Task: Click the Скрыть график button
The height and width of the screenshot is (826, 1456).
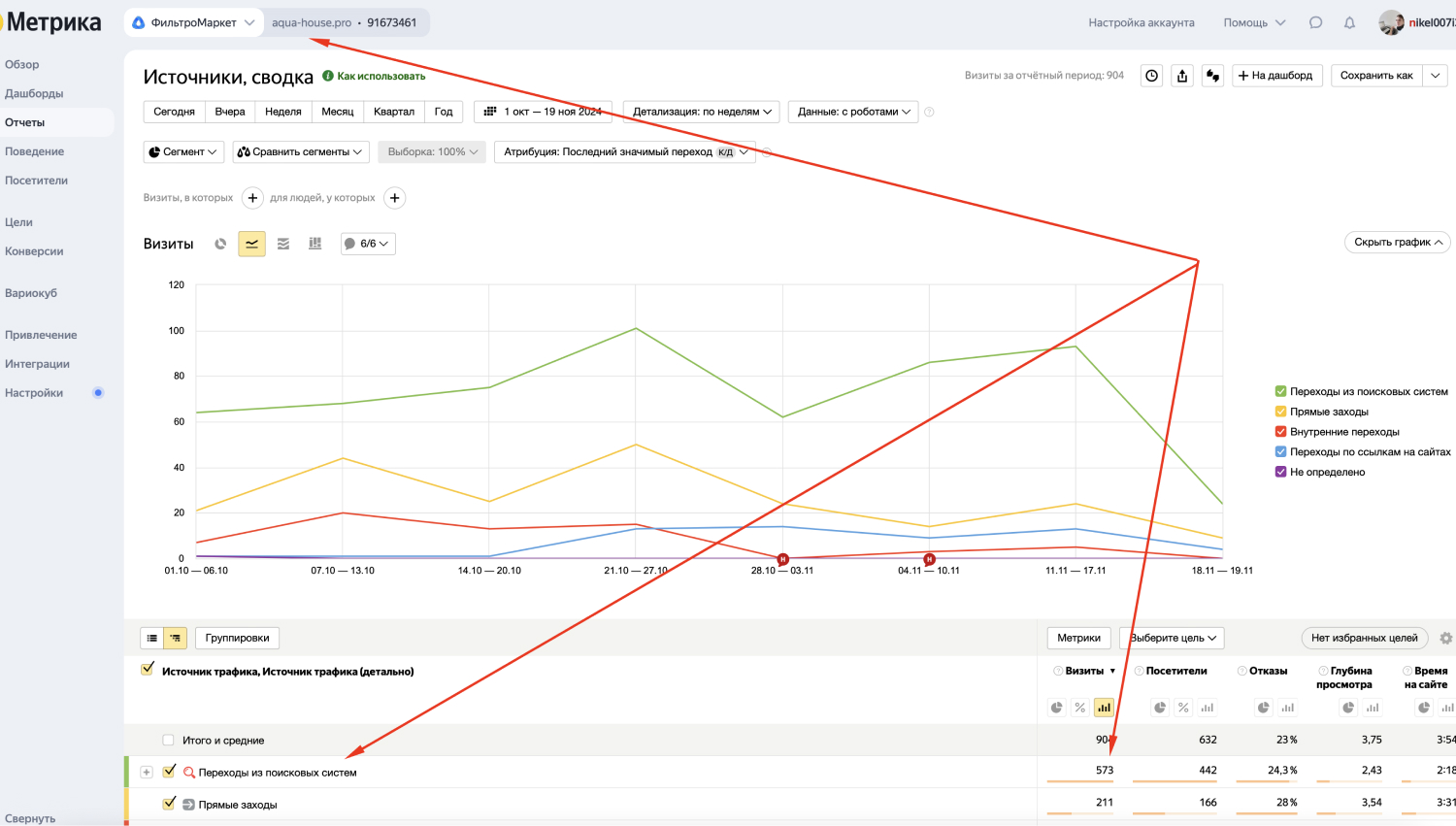Action: [1398, 242]
